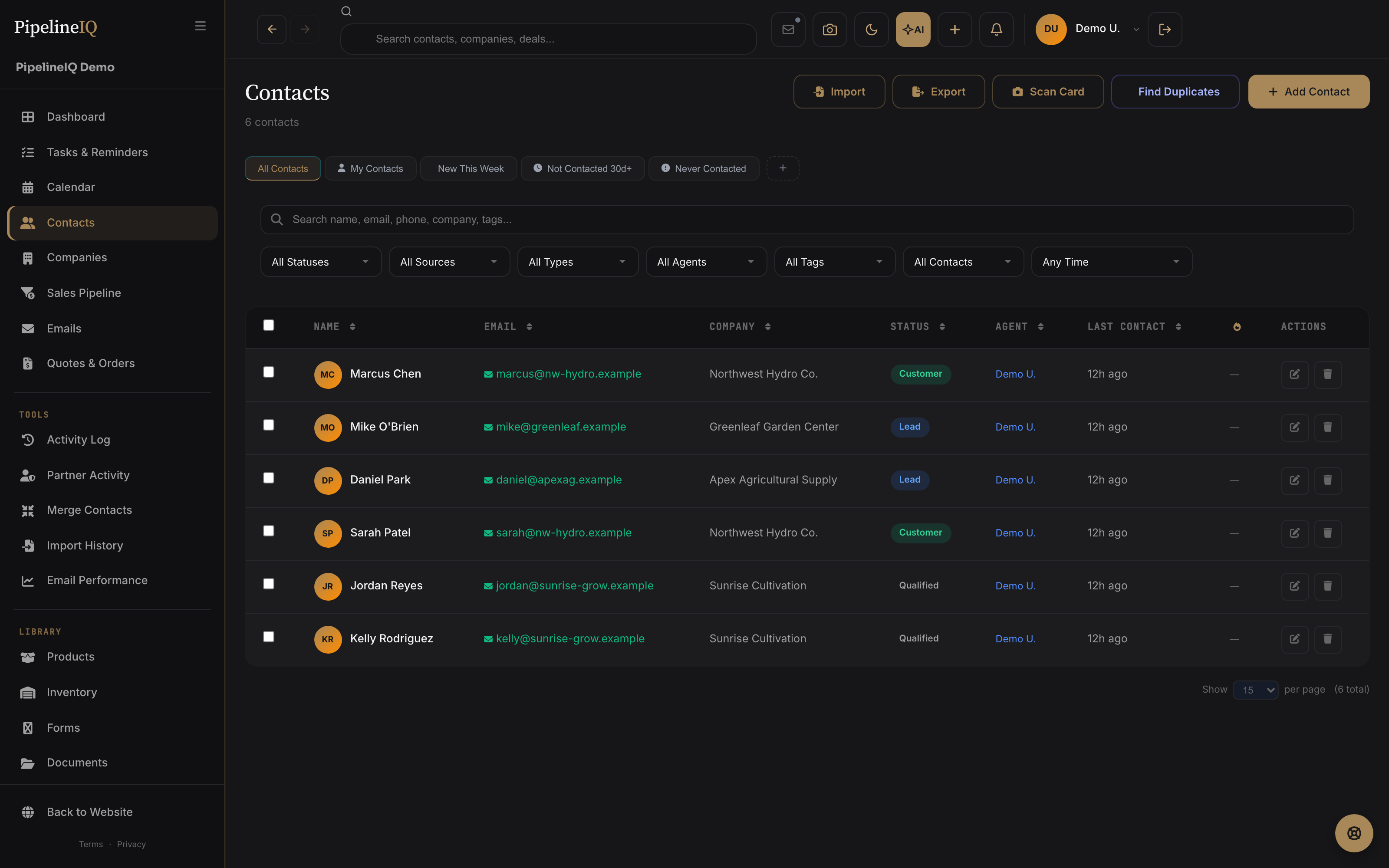
Task: Expand the Demo U. user menu chevron
Action: pos(1136,29)
